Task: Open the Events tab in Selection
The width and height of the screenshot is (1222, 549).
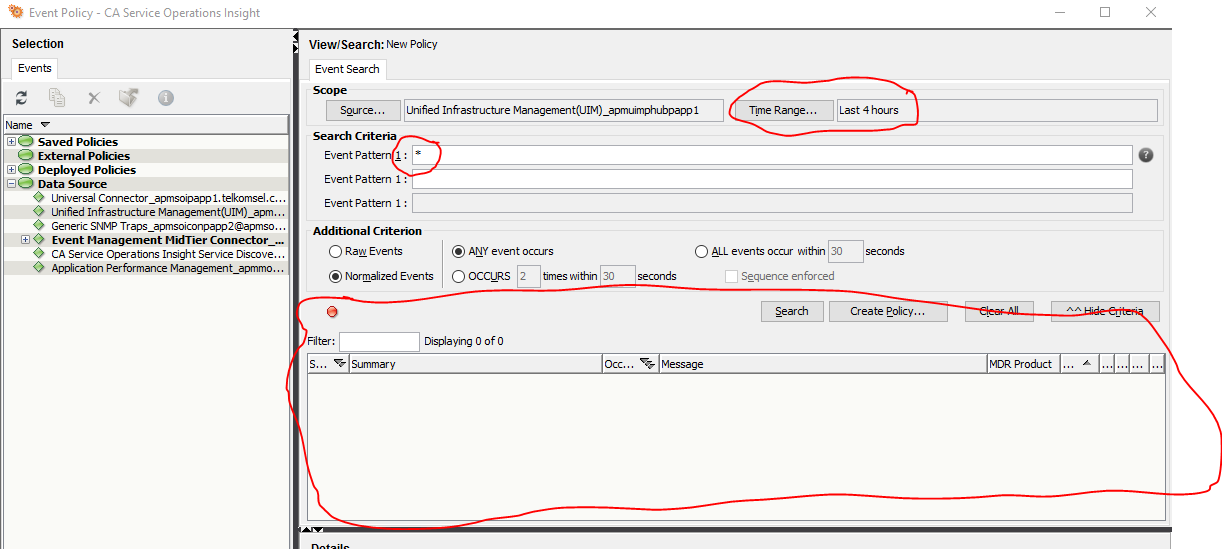Action: tap(35, 68)
